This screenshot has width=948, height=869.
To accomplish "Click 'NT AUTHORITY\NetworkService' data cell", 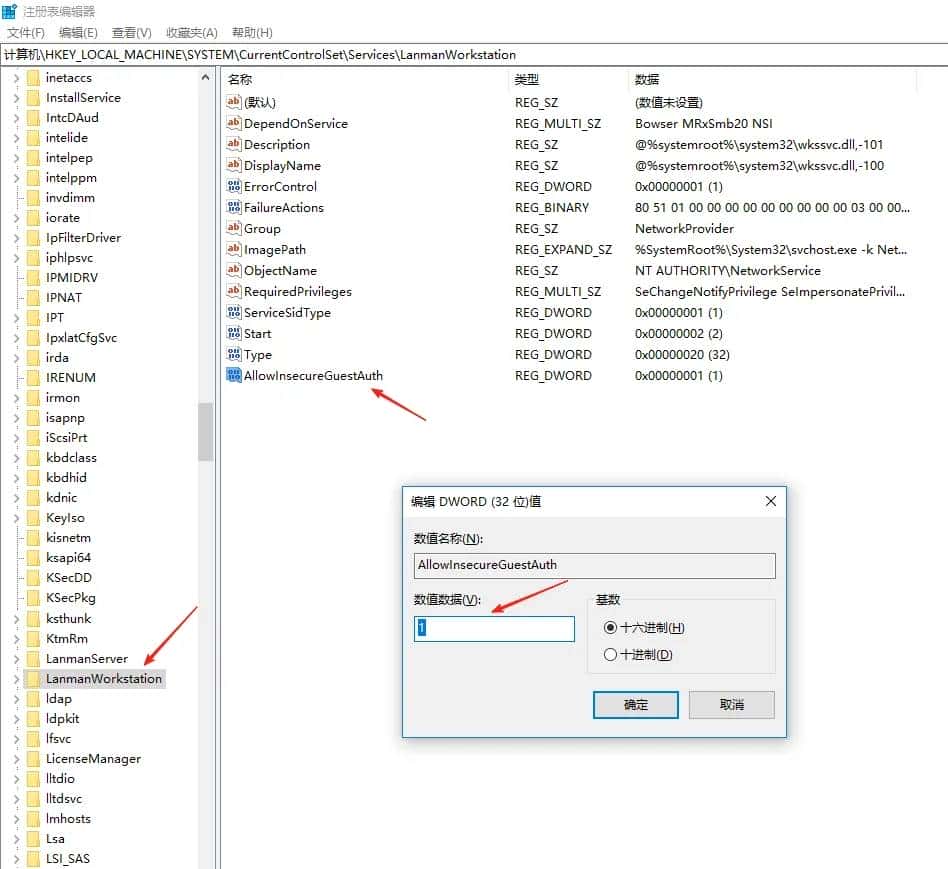I will [727, 271].
